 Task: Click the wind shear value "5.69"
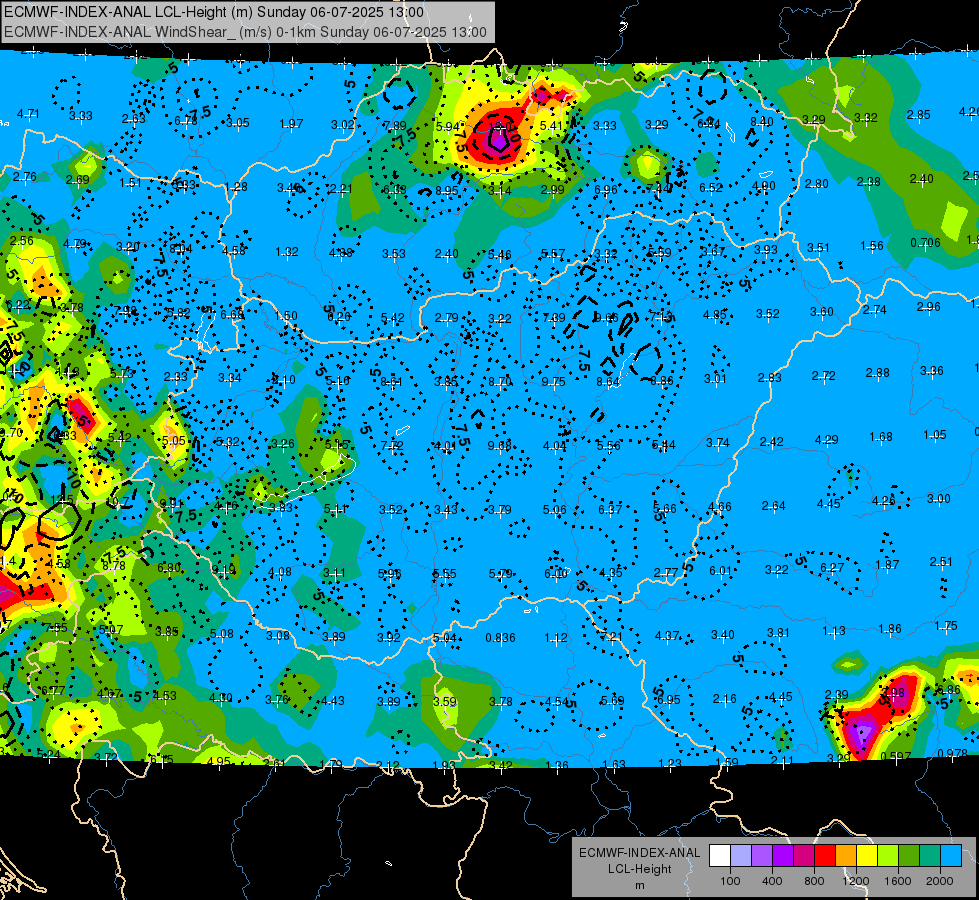pyautogui.click(x=612, y=701)
